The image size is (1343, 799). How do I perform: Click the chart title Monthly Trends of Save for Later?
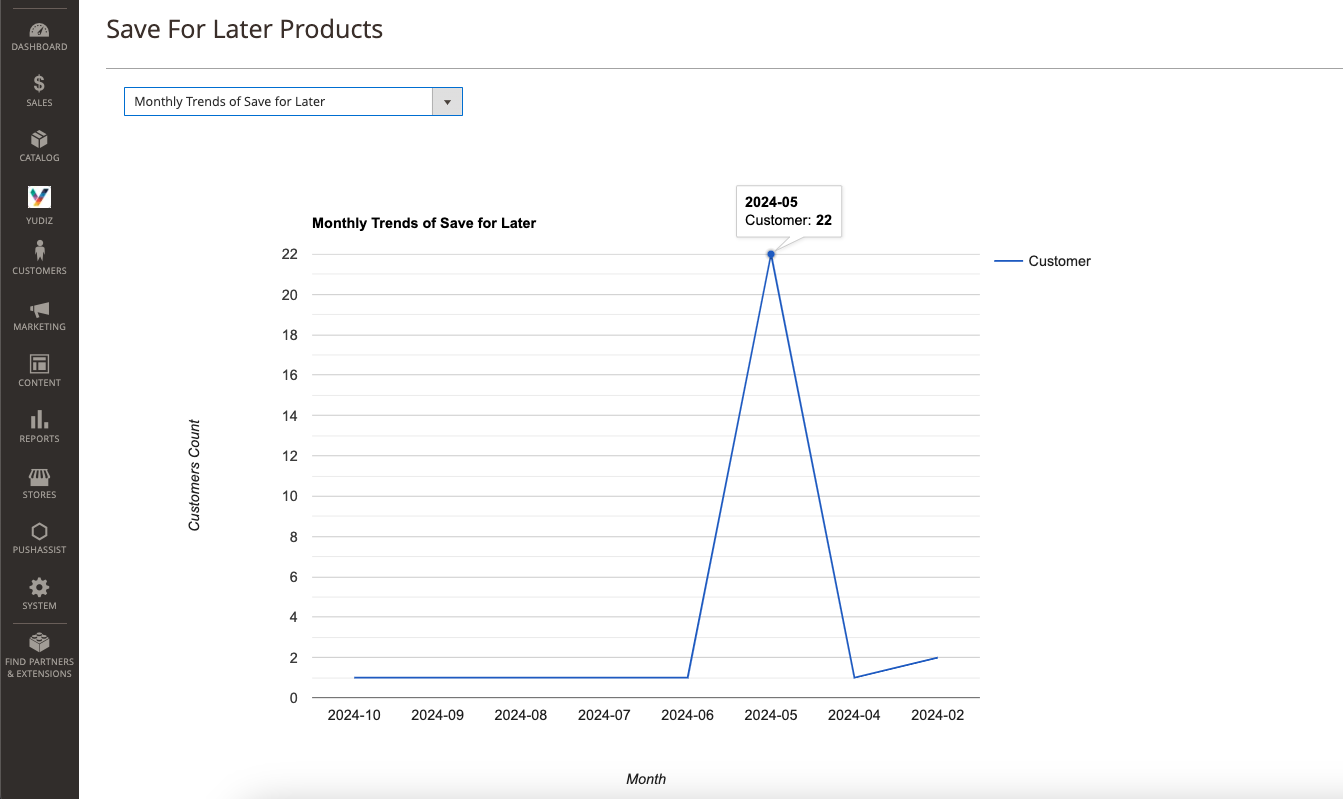click(x=424, y=223)
